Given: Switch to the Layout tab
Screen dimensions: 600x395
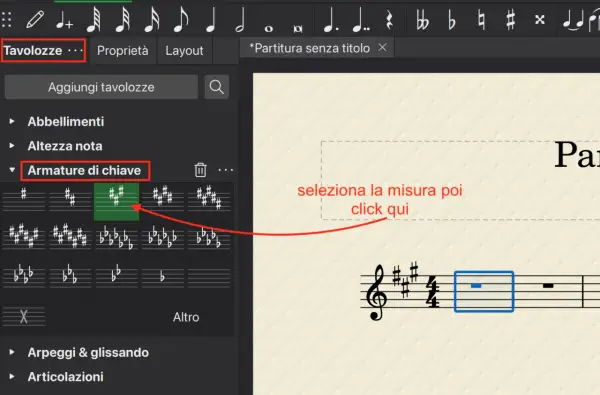Looking at the screenshot, I should pyautogui.click(x=184, y=50).
